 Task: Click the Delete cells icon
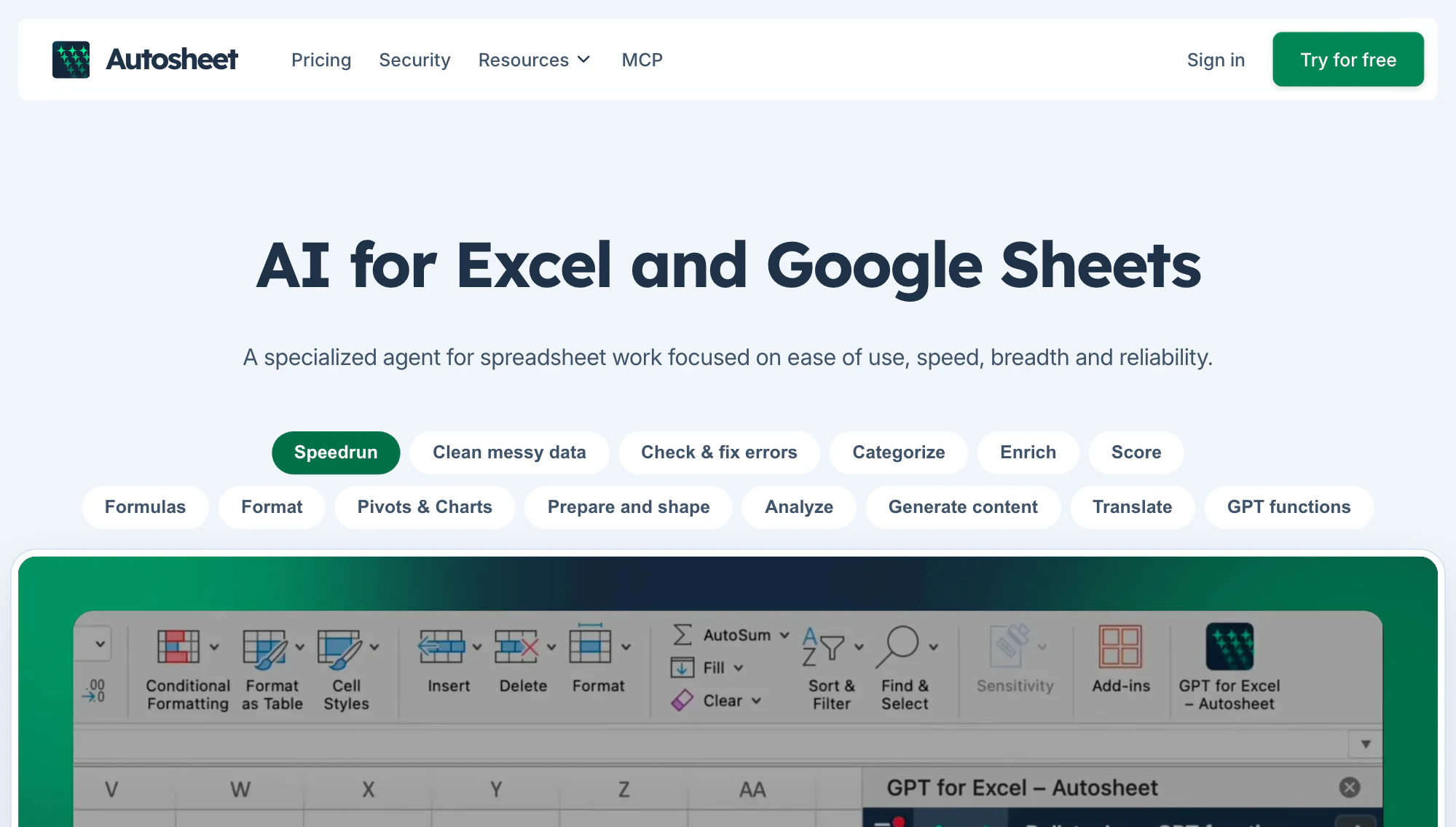pos(516,646)
